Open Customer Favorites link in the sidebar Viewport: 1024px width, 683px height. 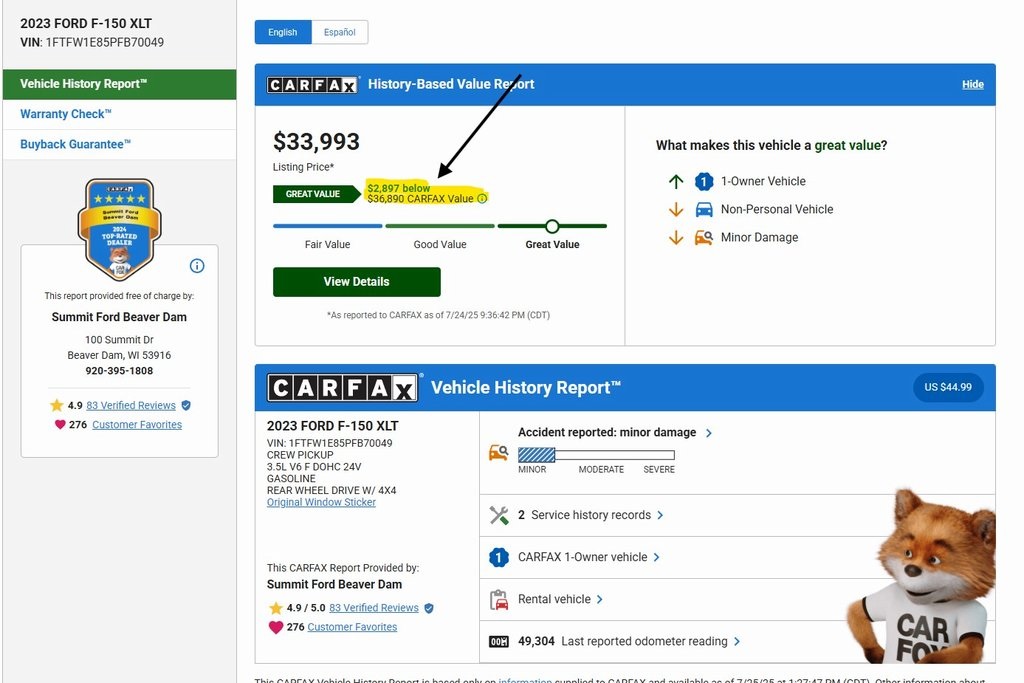click(x=137, y=424)
